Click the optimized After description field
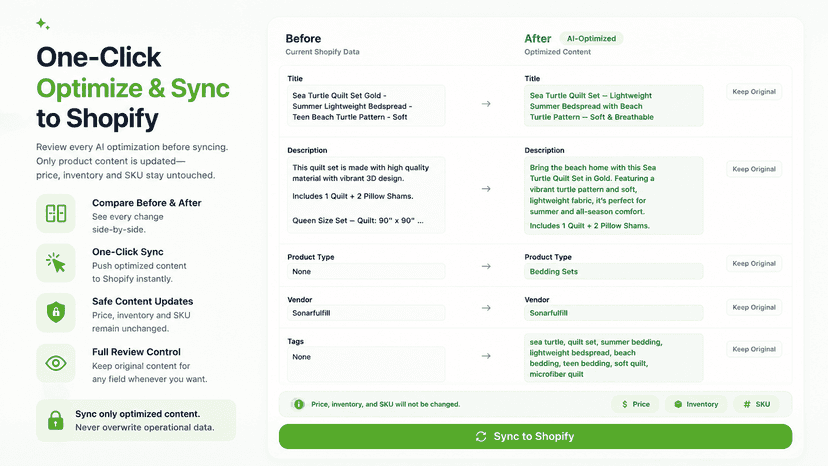 click(x=614, y=195)
